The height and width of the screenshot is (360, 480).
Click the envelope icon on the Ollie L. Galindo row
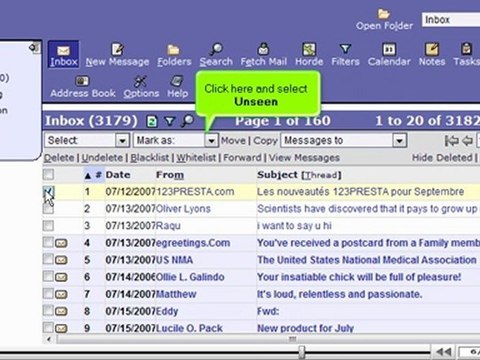61,277
